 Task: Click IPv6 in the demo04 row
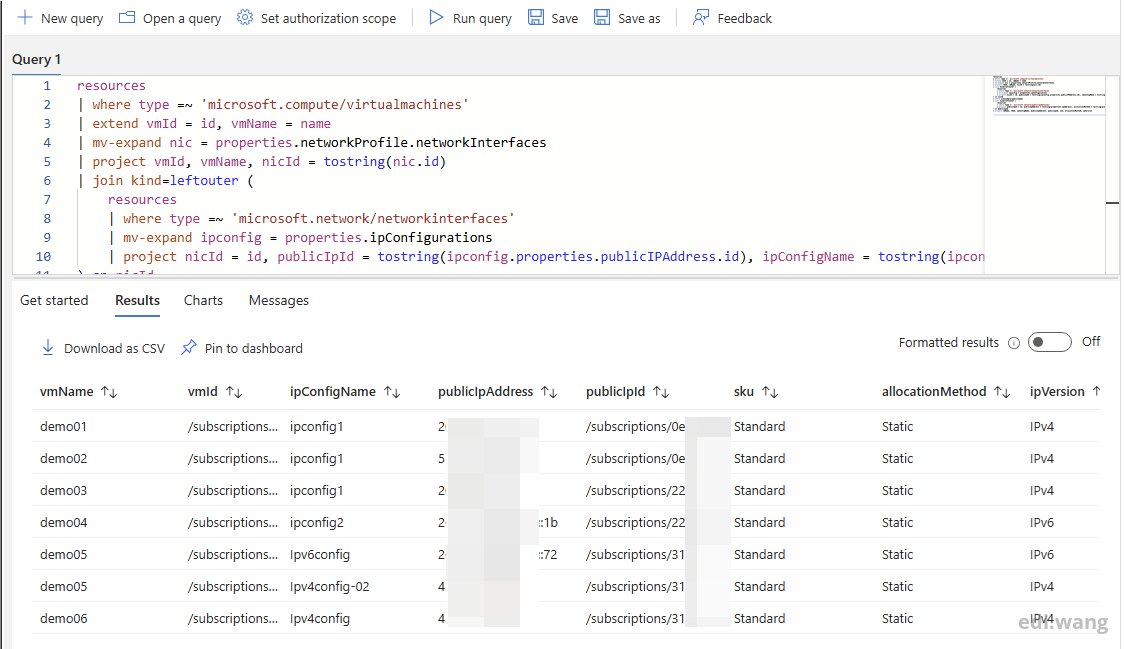click(x=1042, y=523)
